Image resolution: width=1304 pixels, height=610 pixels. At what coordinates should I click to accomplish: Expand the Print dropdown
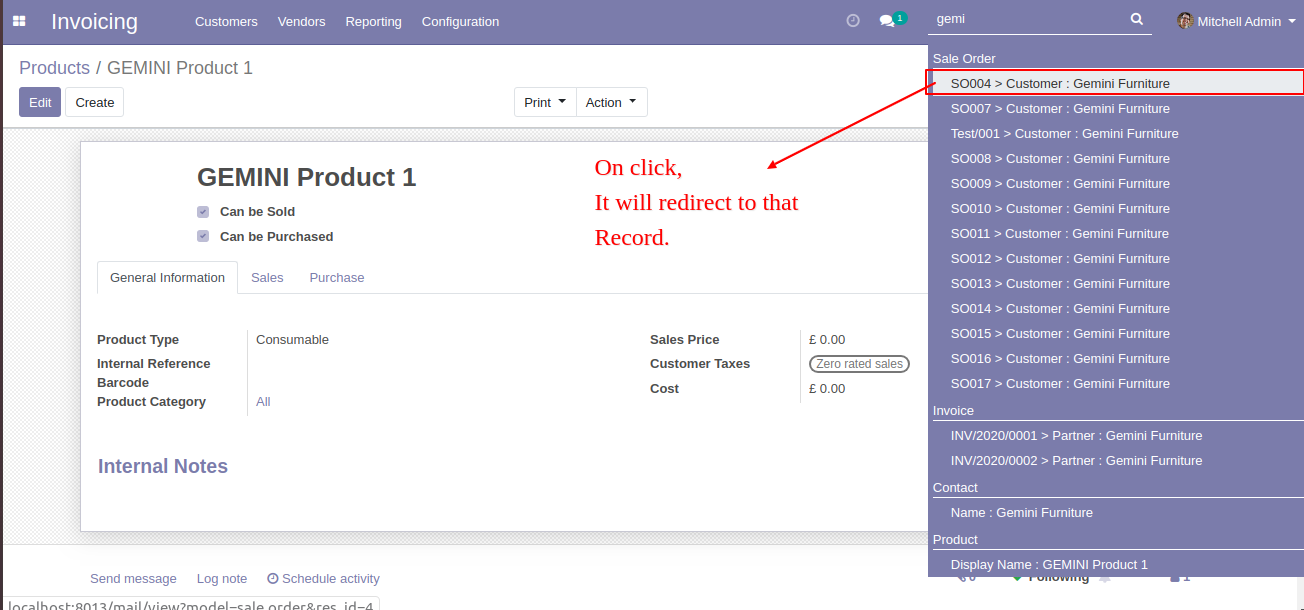coord(545,102)
